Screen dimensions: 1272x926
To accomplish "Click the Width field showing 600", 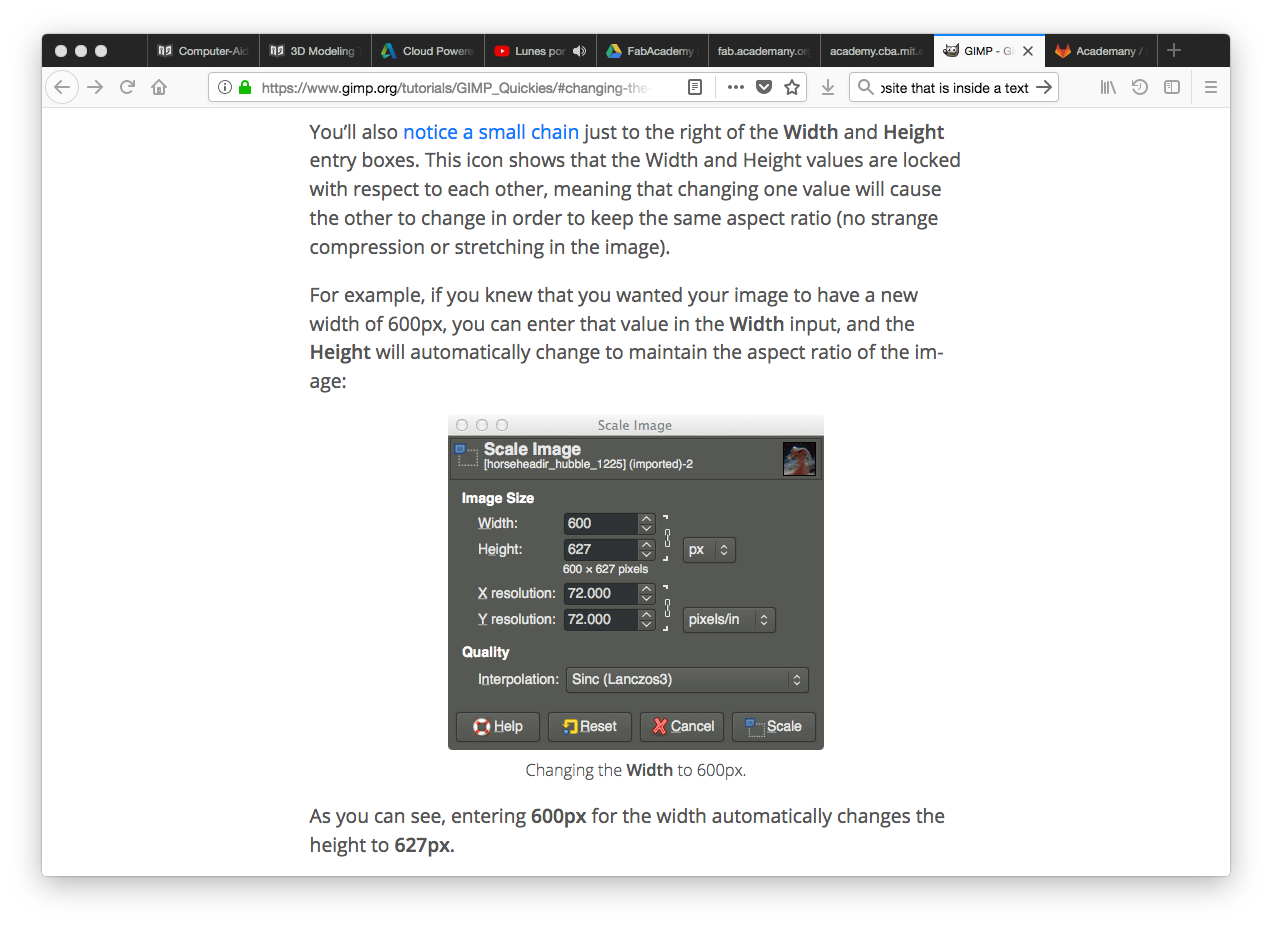I will click(x=600, y=523).
